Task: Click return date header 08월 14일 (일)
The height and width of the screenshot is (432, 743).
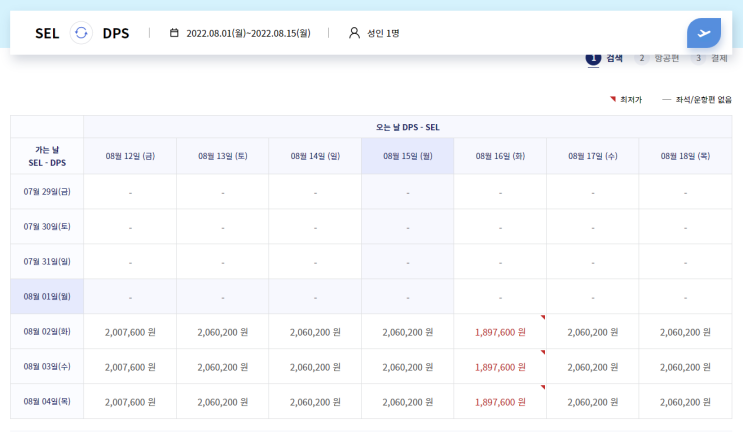Action: (x=315, y=156)
